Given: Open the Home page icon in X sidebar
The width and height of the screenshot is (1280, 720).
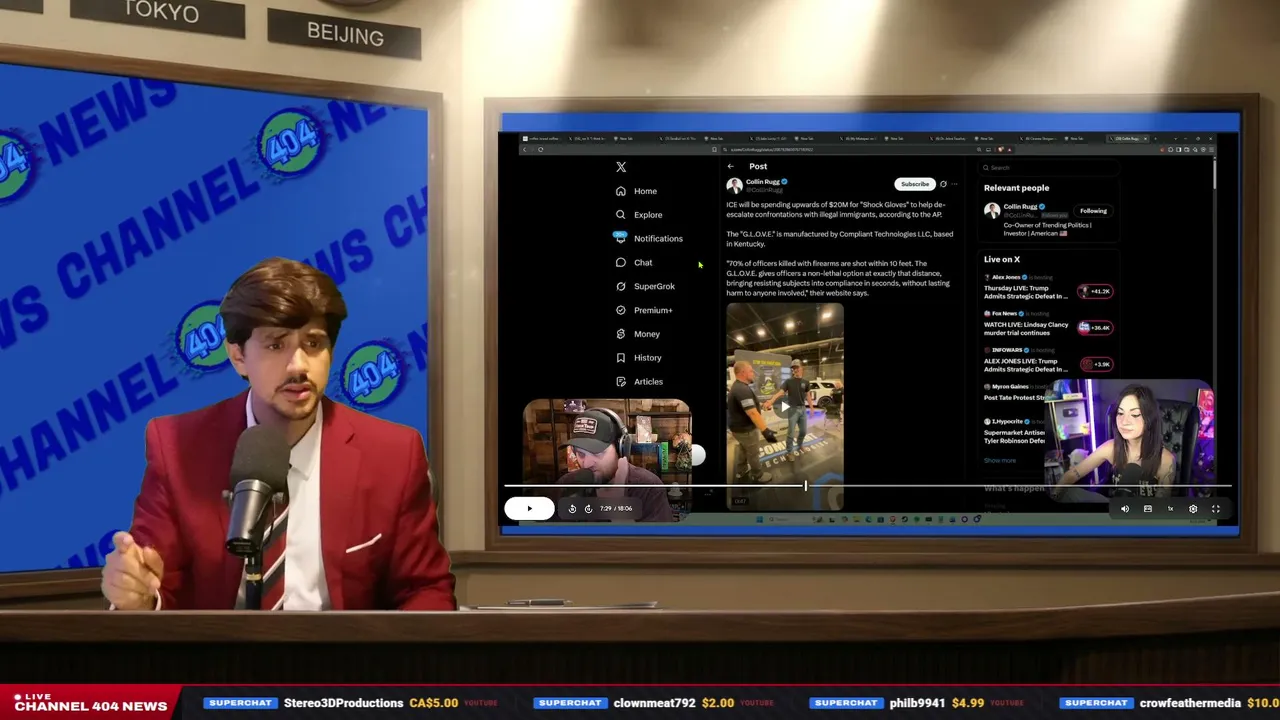Looking at the screenshot, I should pyautogui.click(x=621, y=191).
